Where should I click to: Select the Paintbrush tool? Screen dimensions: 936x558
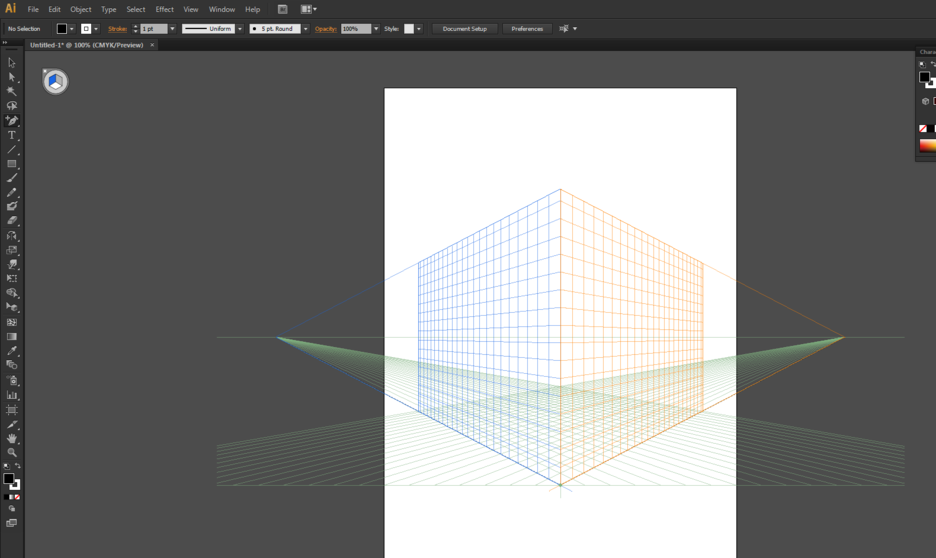(x=11, y=178)
